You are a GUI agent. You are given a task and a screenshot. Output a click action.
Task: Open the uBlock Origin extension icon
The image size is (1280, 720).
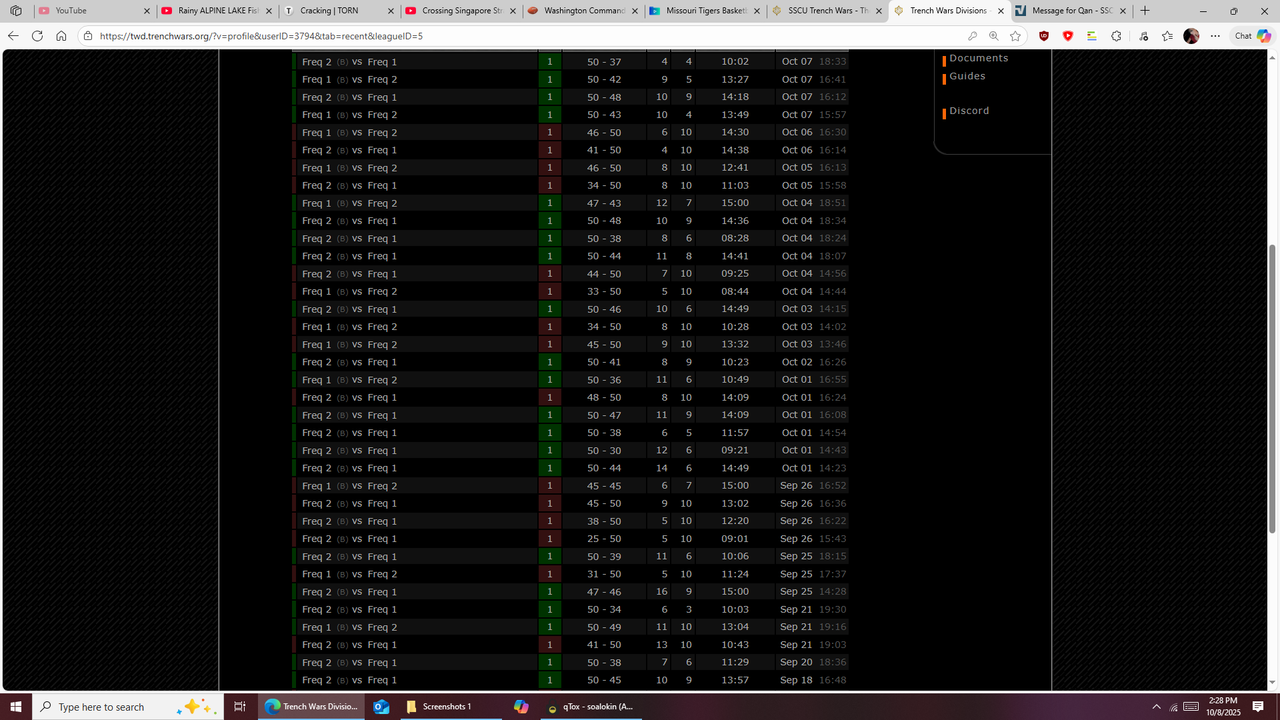(x=1044, y=35)
